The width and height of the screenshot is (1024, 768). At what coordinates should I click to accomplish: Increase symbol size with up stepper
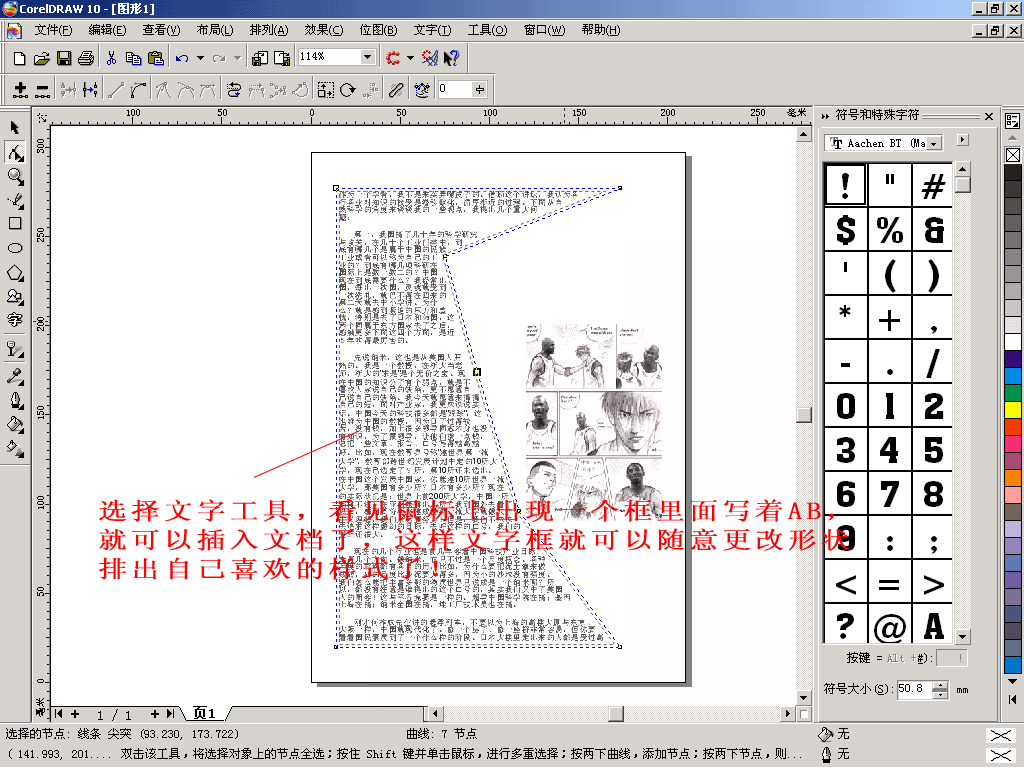[x=940, y=685]
